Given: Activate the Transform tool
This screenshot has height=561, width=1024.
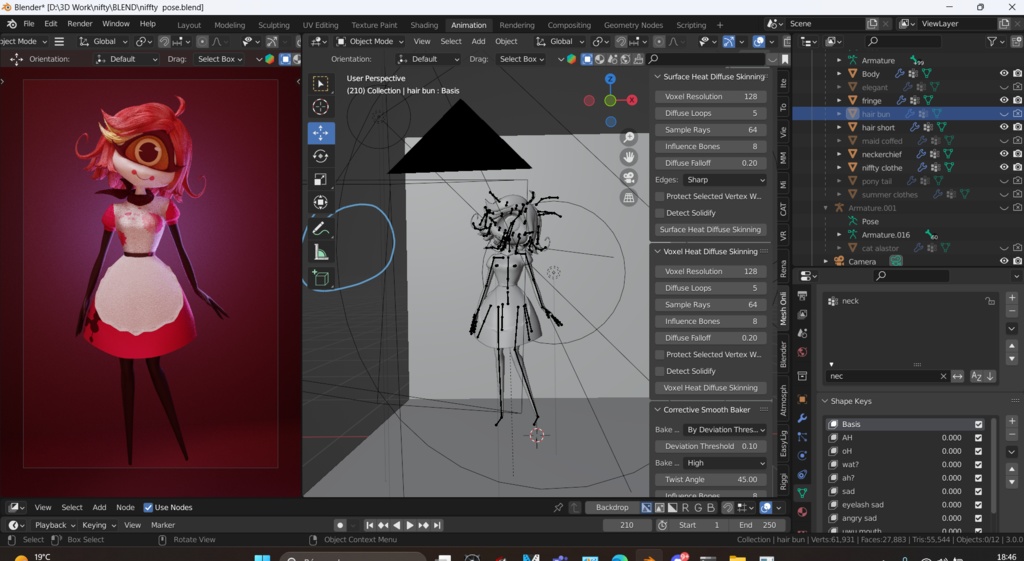Looking at the screenshot, I should pyautogui.click(x=321, y=202).
